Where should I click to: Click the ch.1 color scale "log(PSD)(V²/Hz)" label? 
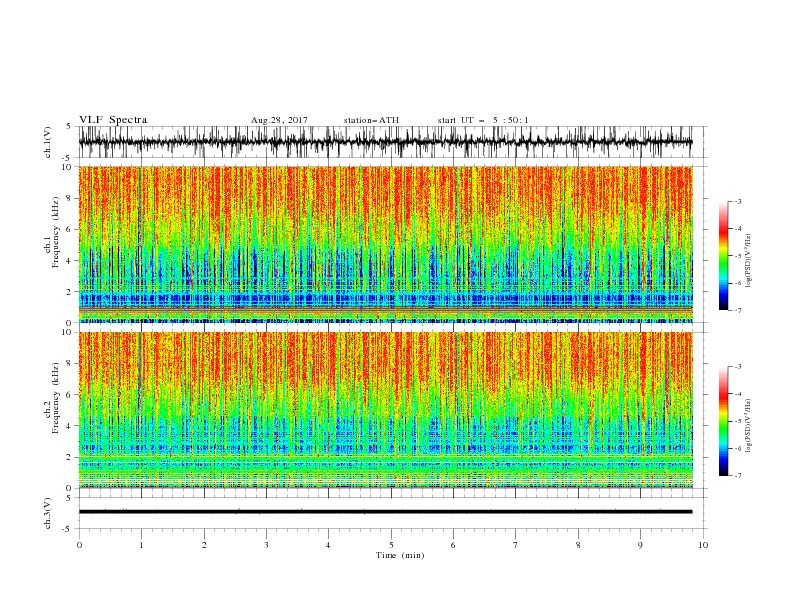click(x=748, y=261)
